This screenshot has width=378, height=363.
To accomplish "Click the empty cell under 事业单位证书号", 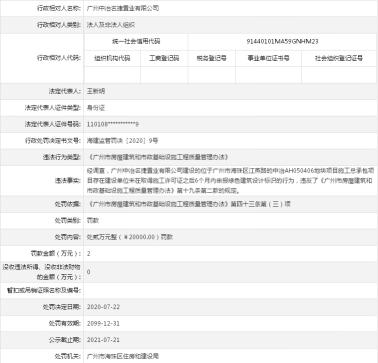I will (x=268, y=75).
